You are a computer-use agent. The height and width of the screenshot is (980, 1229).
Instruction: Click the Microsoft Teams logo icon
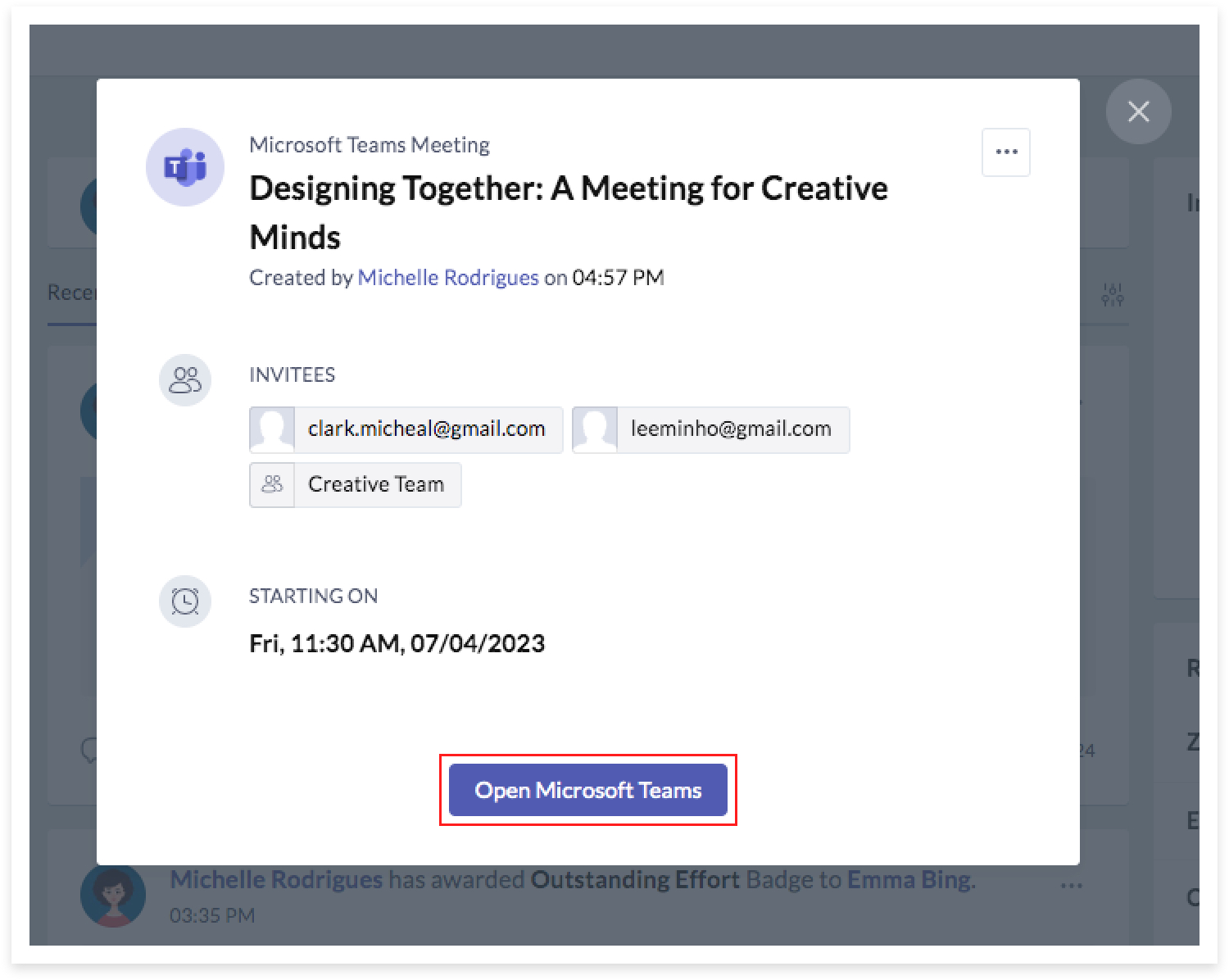(185, 167)
